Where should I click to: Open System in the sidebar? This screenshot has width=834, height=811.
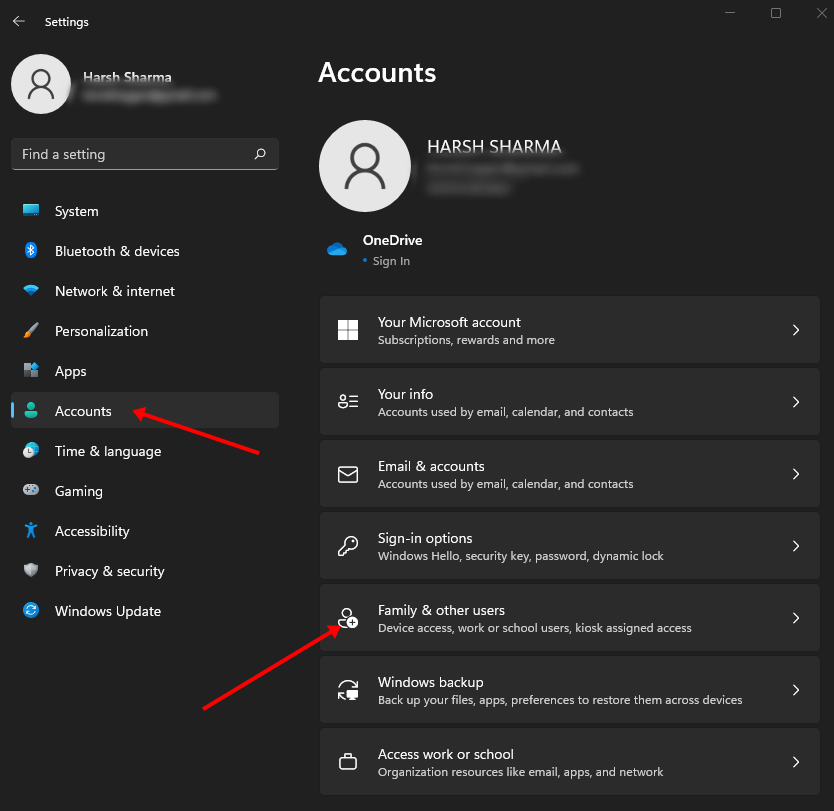(x=77, y=211)
